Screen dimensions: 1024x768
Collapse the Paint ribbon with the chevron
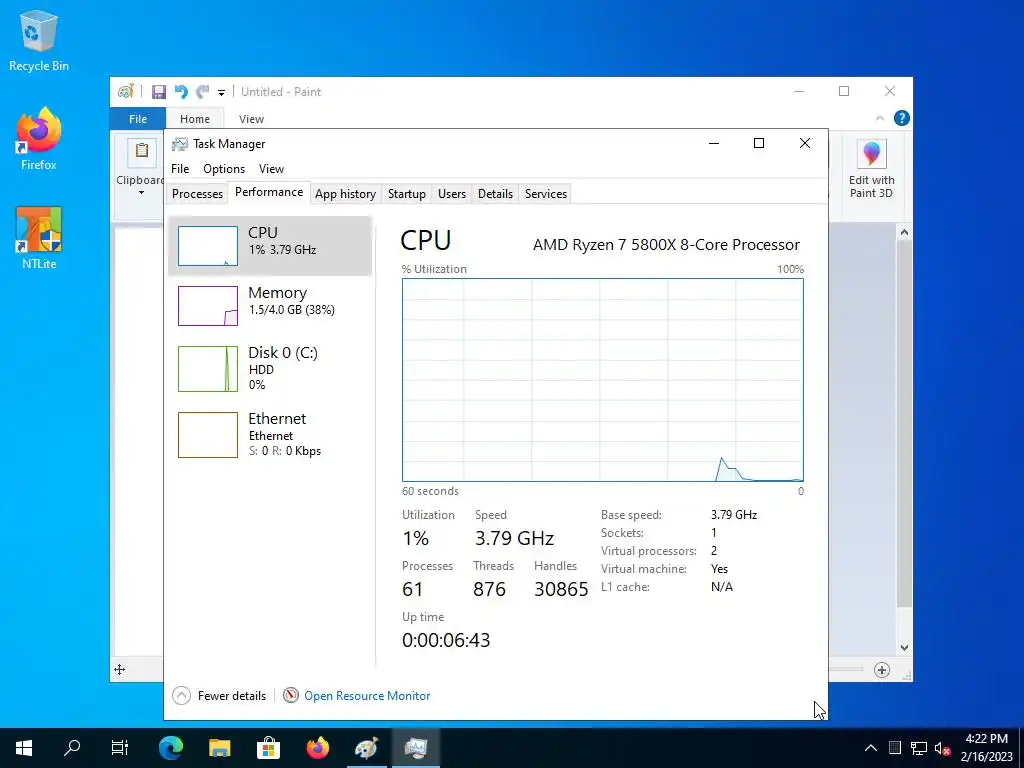[x=880, y=118]
